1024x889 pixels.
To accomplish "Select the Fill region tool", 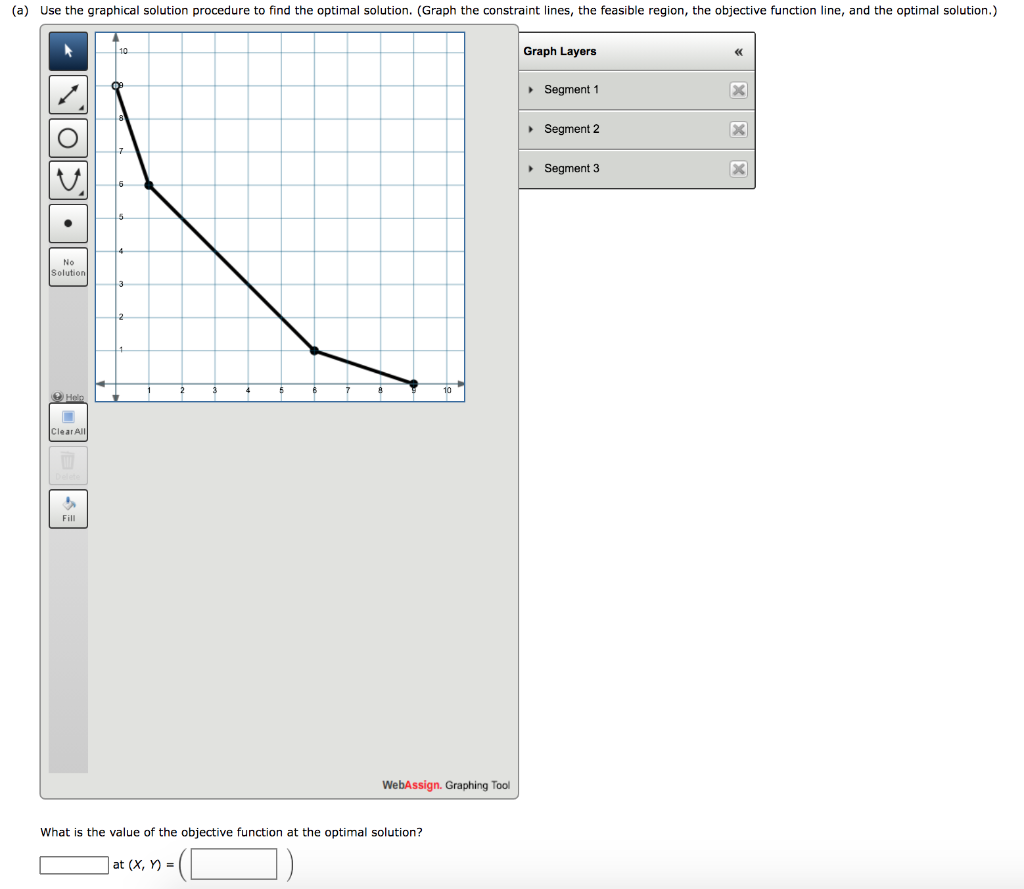I will 67,508.
